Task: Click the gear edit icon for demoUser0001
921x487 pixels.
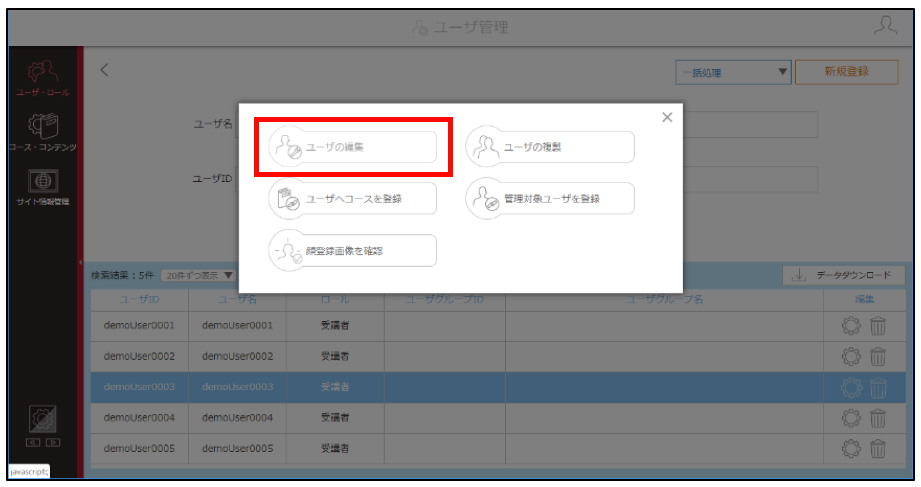Action: (851, 325)
